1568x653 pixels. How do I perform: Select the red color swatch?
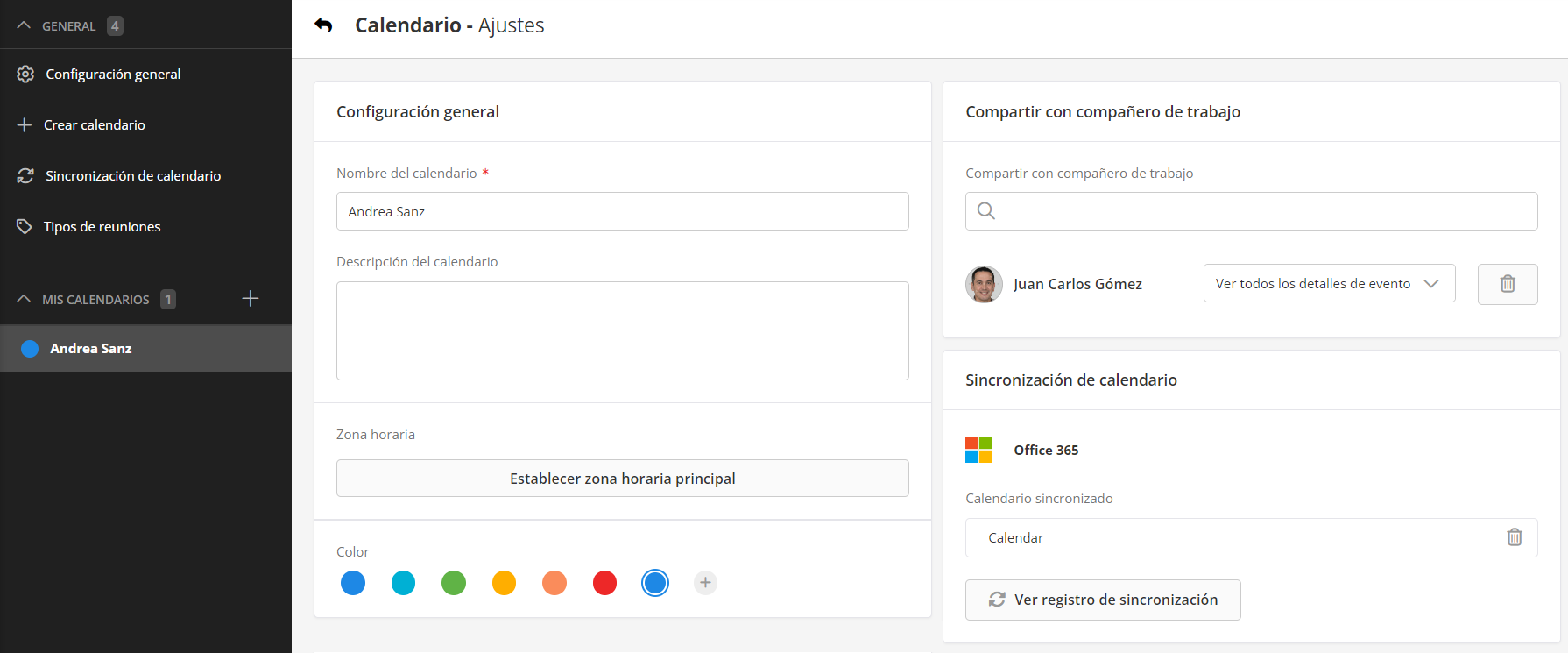pyautogui.click(x=604, y=583)
